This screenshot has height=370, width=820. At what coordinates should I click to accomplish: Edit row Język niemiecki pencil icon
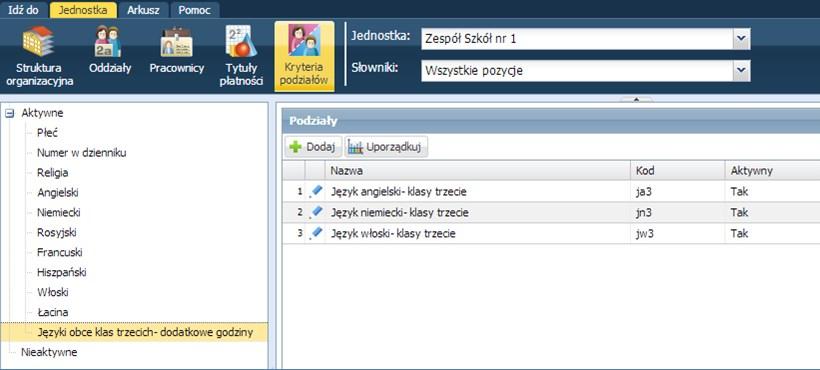(x=316, y=212)
